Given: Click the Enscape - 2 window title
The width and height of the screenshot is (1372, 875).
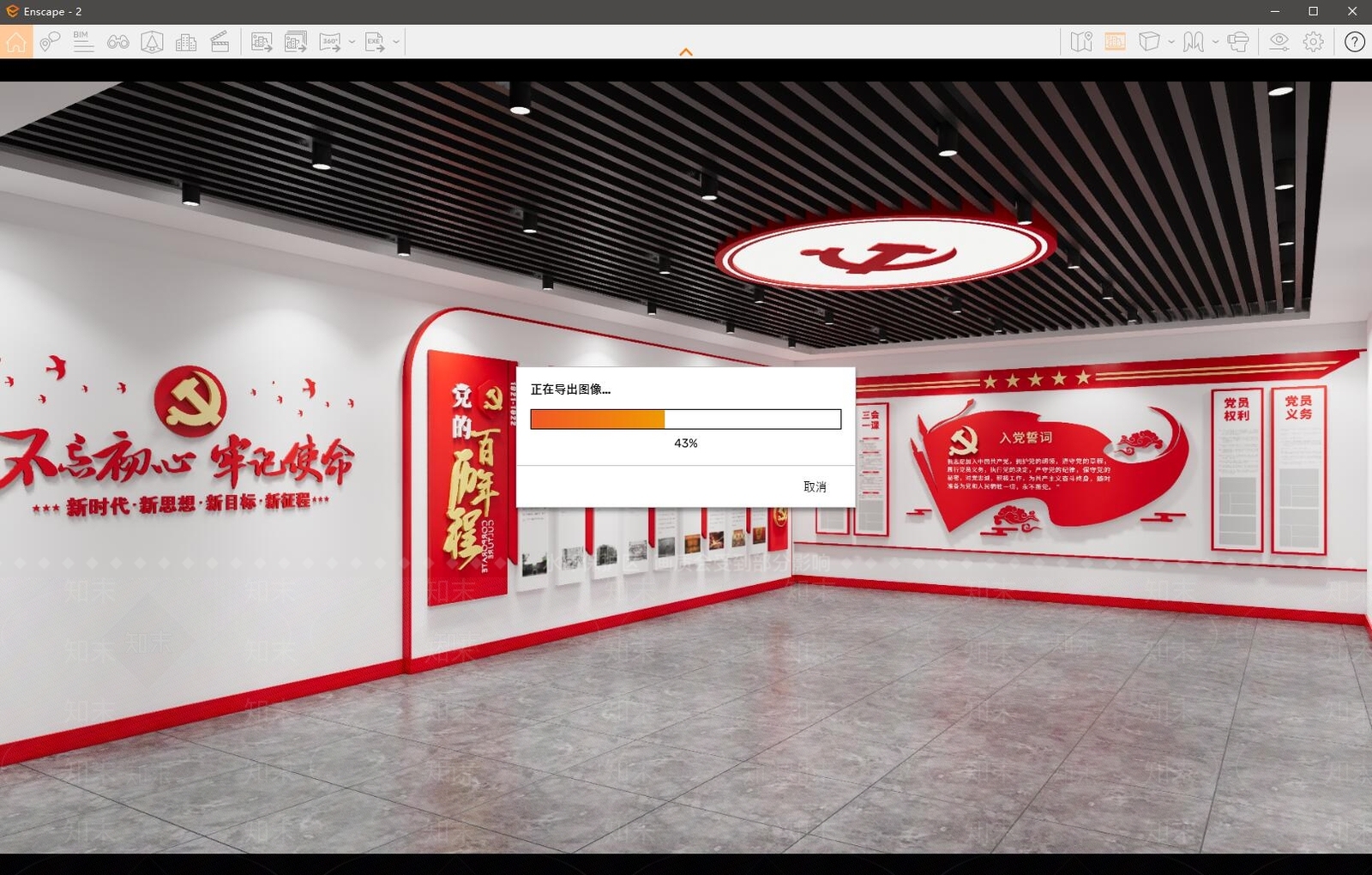Looking at the screenshot, I should [53, 11].
